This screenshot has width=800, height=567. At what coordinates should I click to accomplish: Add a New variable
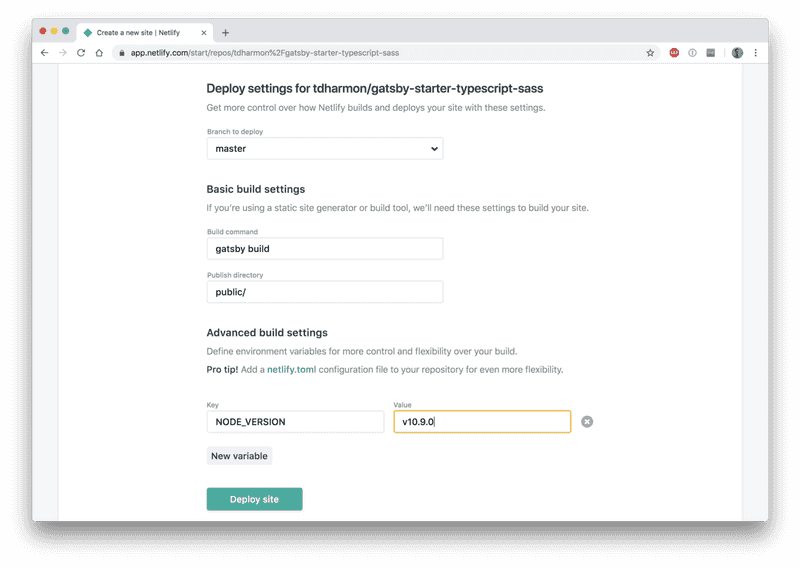(x=239, y=456)
